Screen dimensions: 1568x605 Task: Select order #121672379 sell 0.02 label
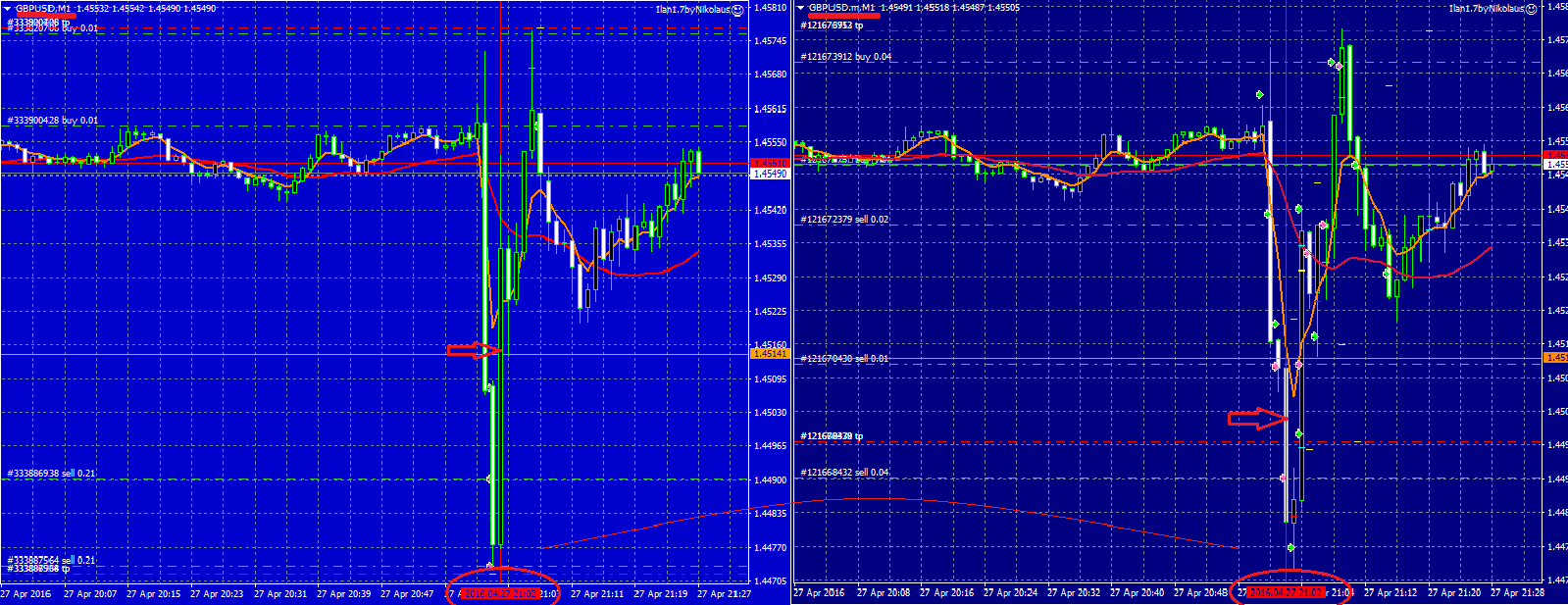844,220
